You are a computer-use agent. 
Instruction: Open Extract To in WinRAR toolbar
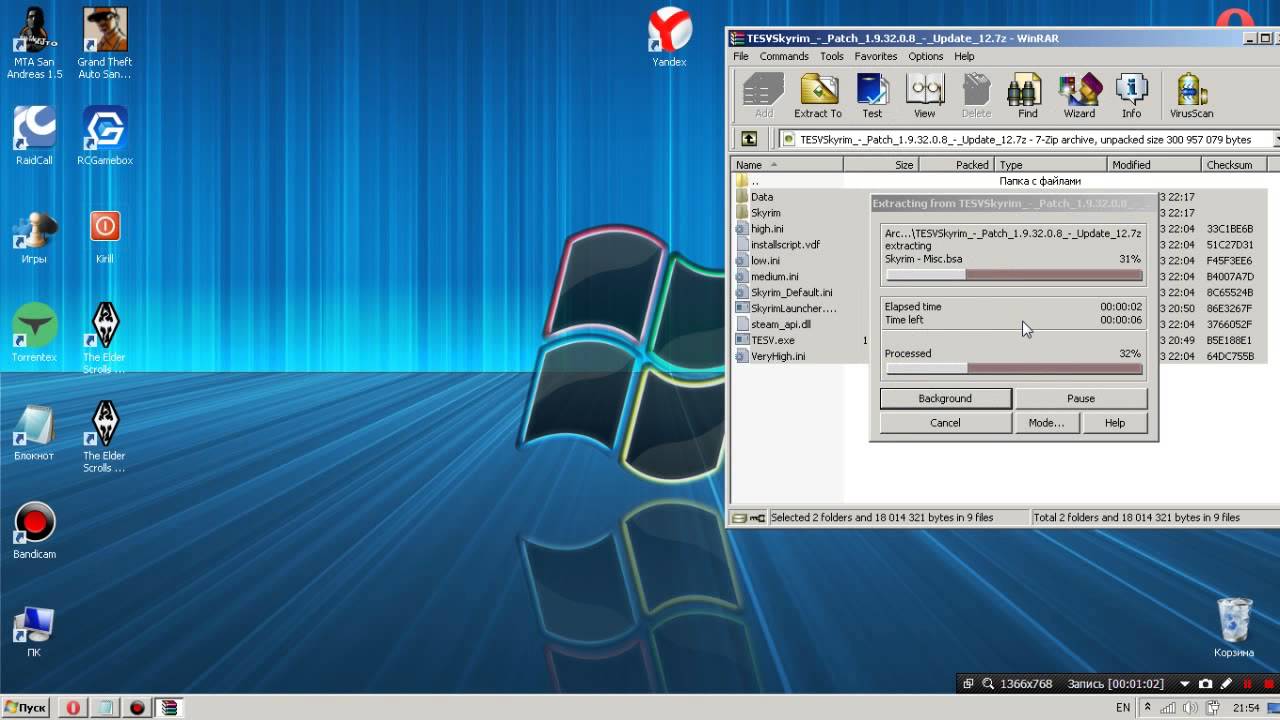click(818, 96)
